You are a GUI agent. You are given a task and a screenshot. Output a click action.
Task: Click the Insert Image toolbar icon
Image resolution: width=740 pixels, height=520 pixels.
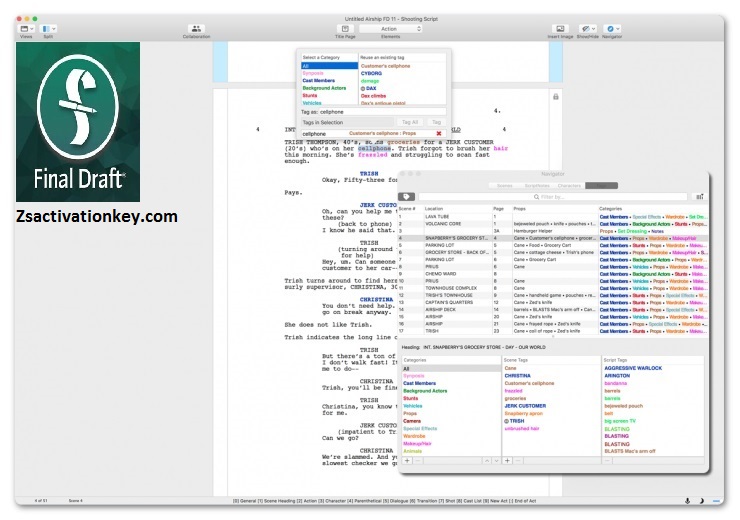(x=560, y=29)
